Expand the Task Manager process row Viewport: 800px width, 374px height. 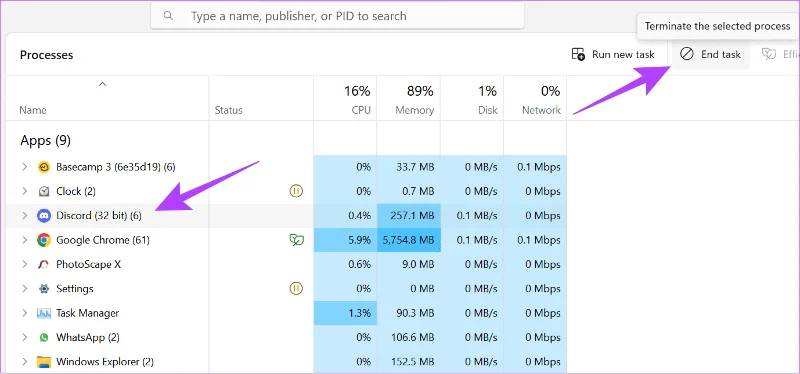pos(24,313)
